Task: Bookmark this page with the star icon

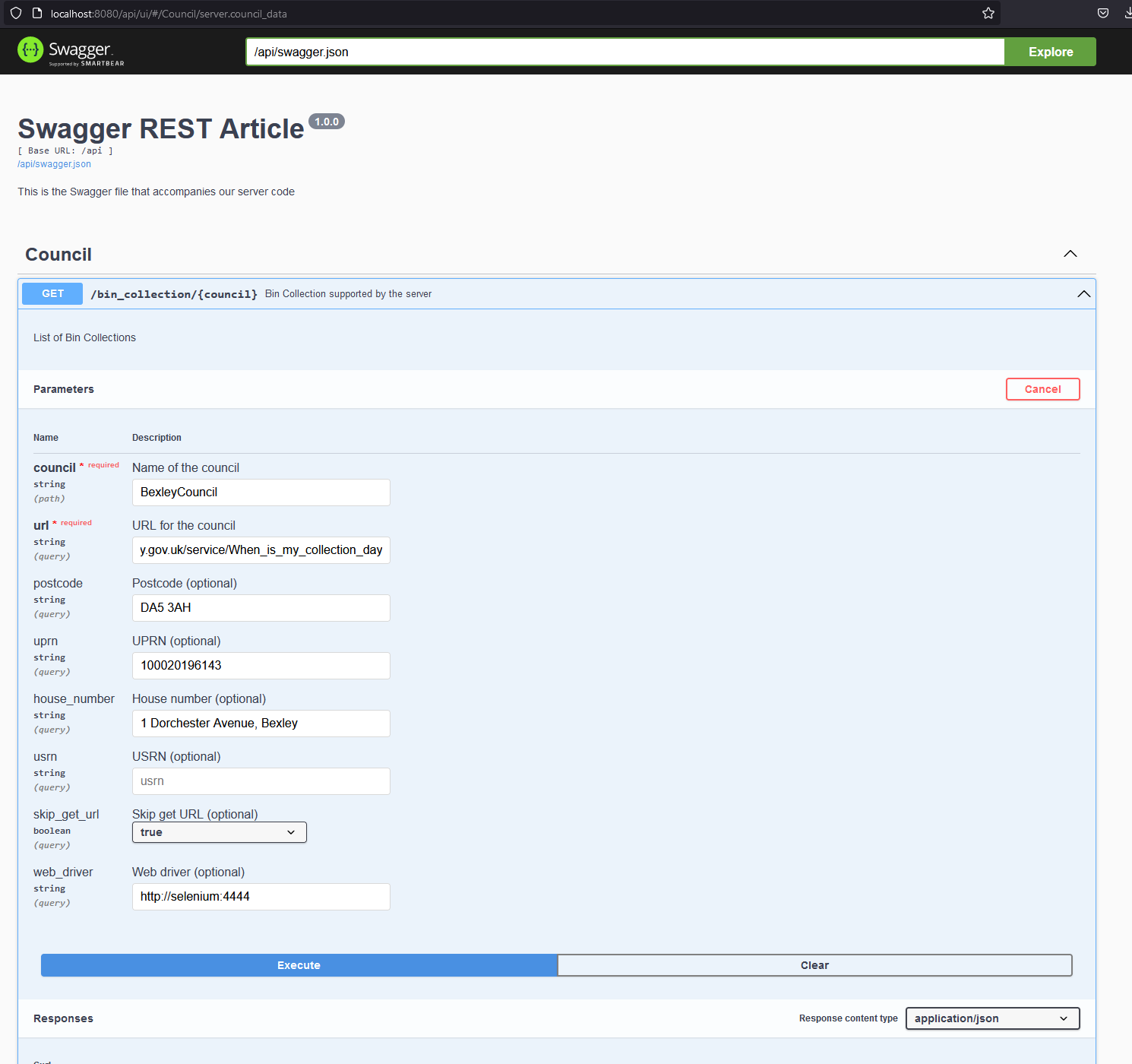Action: pos(988,13)
